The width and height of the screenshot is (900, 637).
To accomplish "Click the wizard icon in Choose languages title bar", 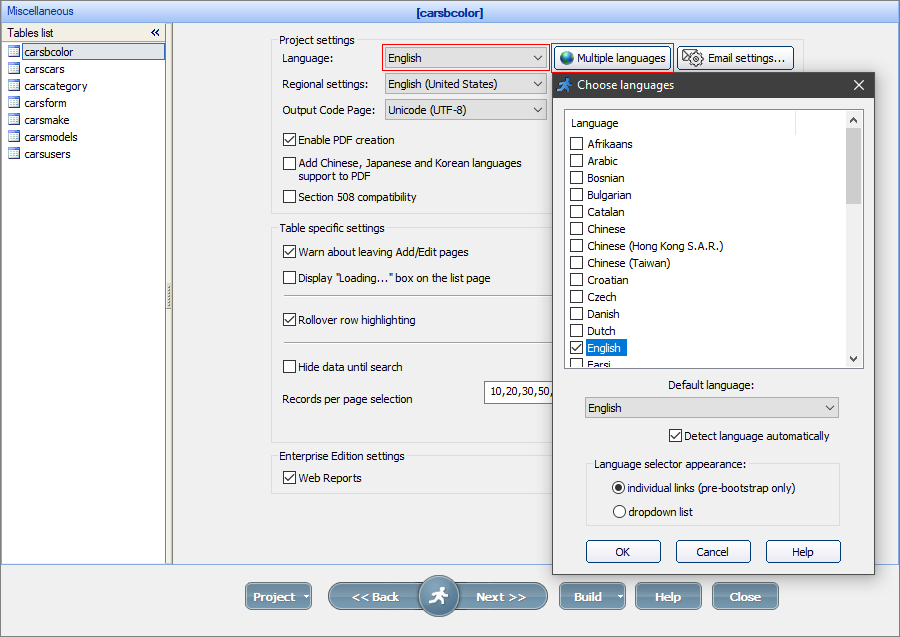I will click(563, 85).
